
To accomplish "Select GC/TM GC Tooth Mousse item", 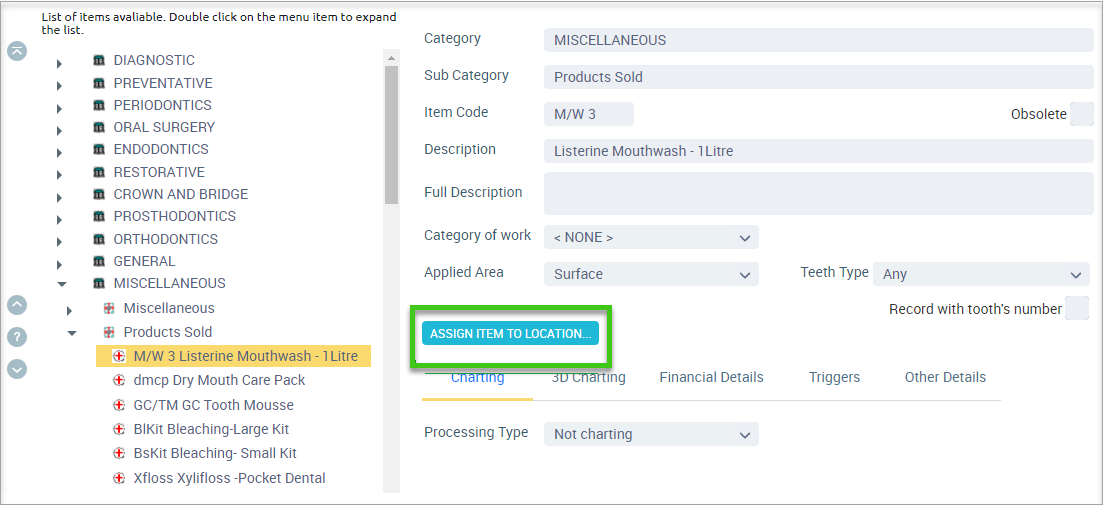I will point(213,405).
